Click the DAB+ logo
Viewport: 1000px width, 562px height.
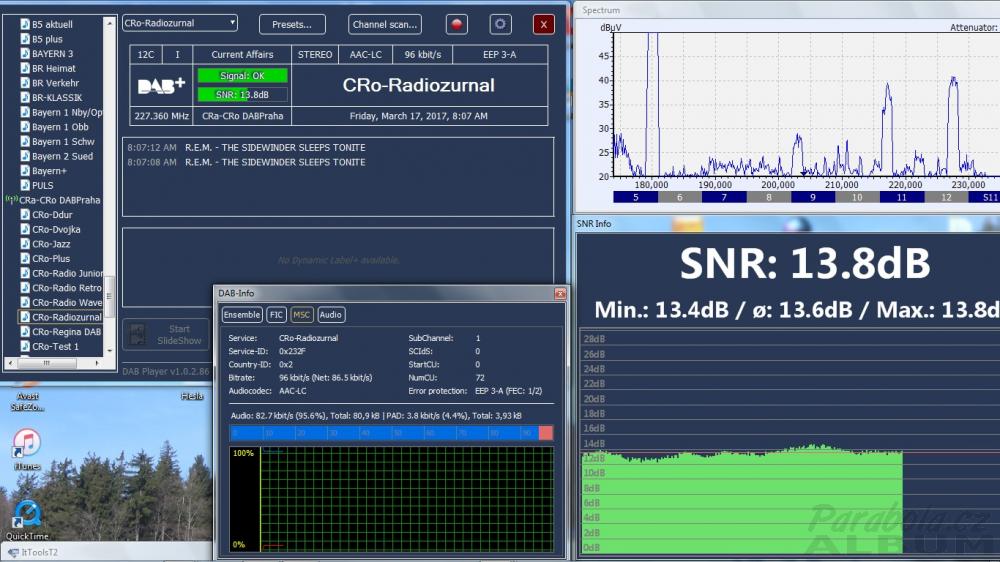(161, 85)
